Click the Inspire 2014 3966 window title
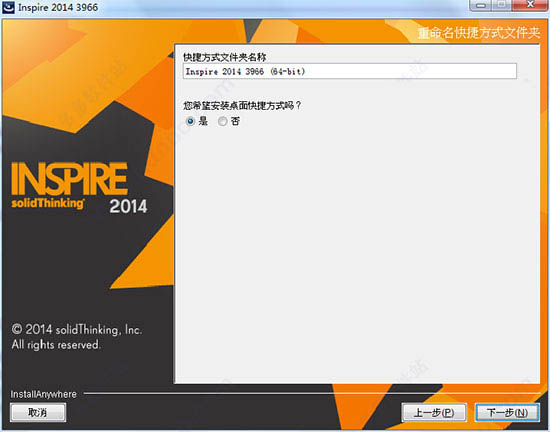This screenshot has height=432, width=550. (58, 7)
